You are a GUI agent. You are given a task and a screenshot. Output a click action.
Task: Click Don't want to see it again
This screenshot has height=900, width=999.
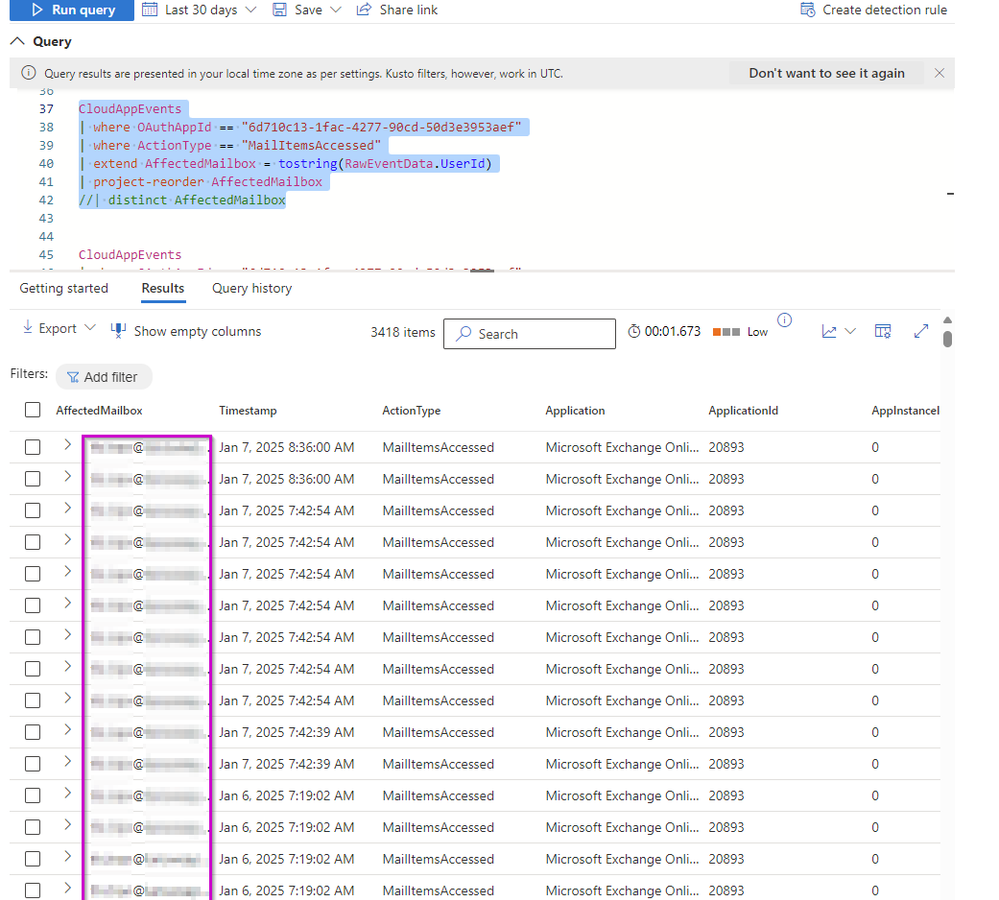tap(826, 73)
